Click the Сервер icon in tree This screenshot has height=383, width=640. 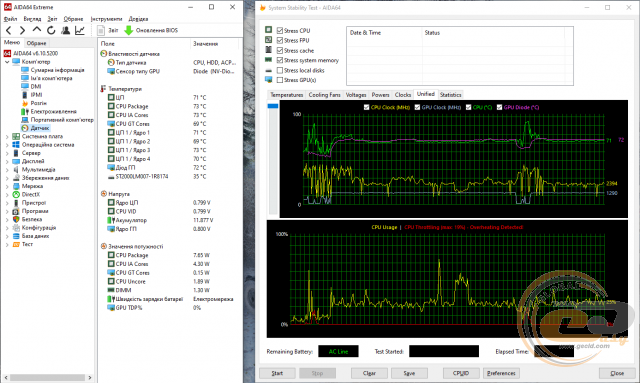coord(16,153)
